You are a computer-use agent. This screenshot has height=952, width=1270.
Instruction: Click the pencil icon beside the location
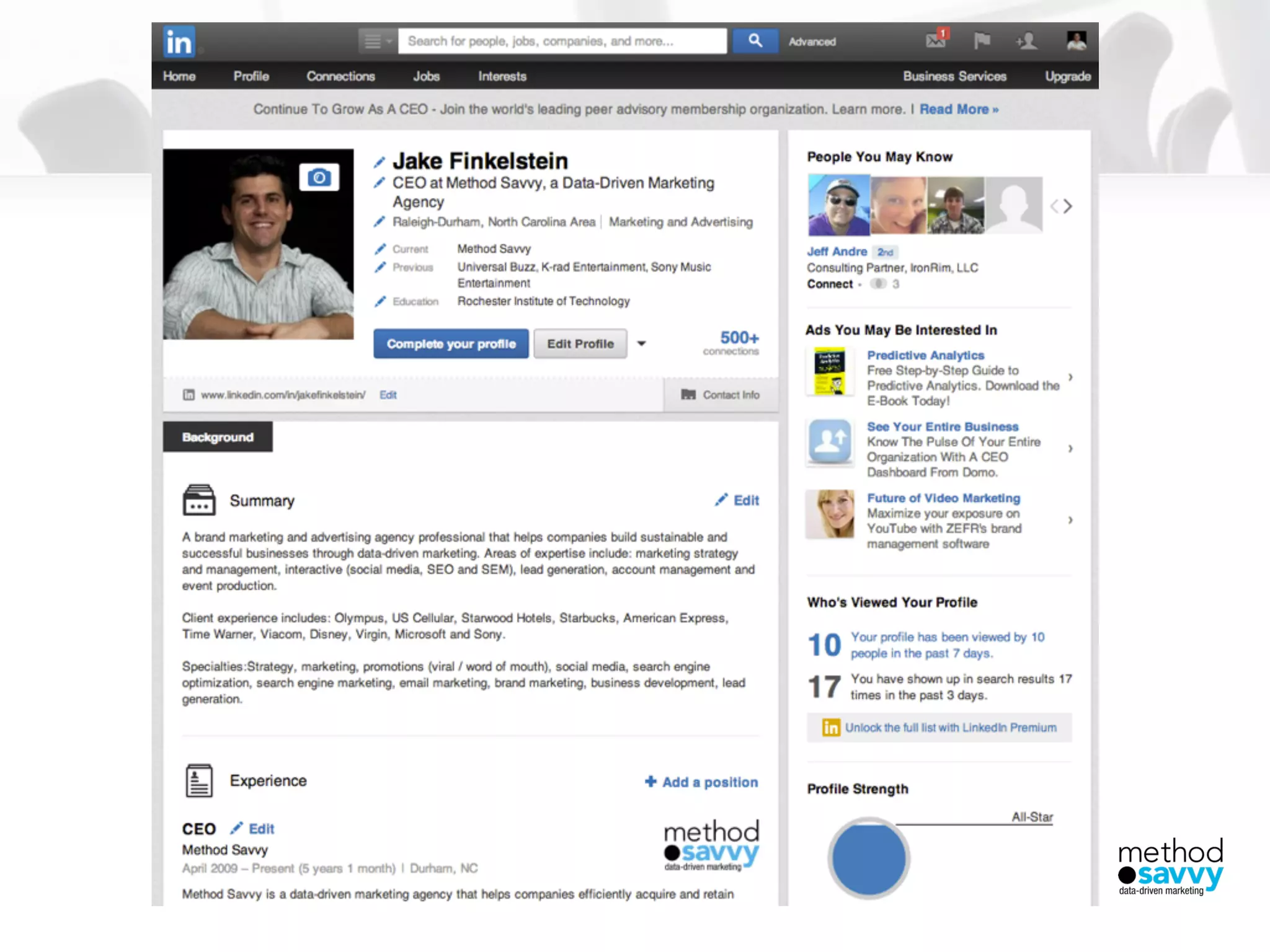380,222
